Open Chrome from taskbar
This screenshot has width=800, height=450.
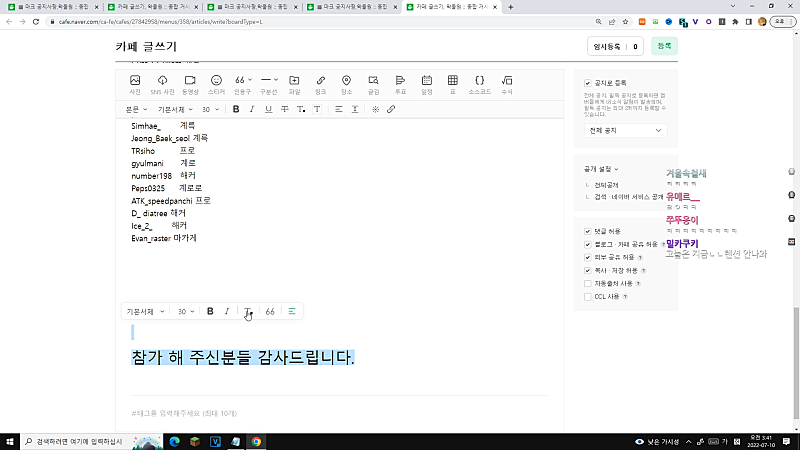pyautogui.click(x=256, y=441)
